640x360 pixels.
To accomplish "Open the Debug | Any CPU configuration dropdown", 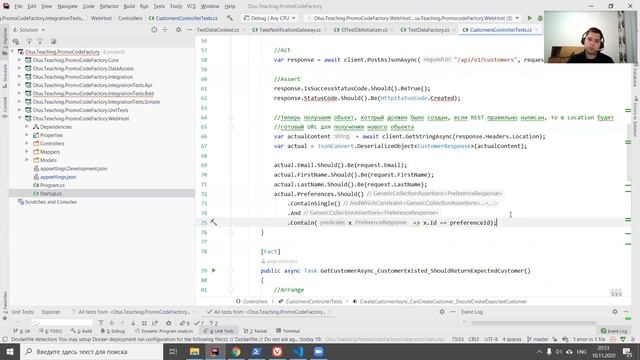I will 270,18.
